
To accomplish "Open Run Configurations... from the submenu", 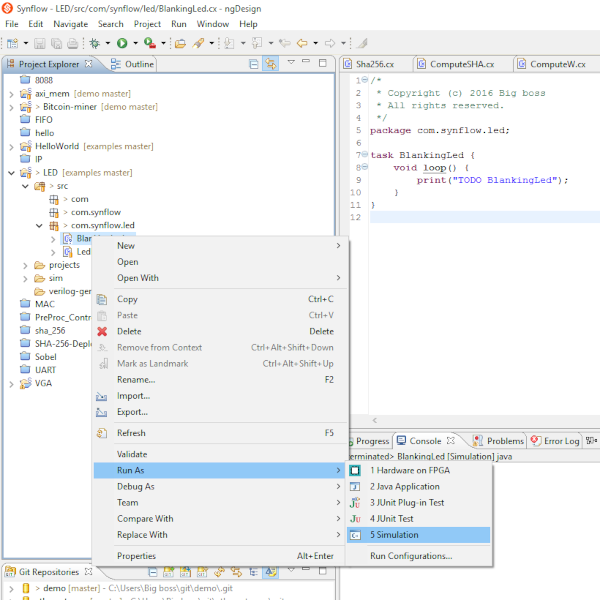I will point(411,556).
